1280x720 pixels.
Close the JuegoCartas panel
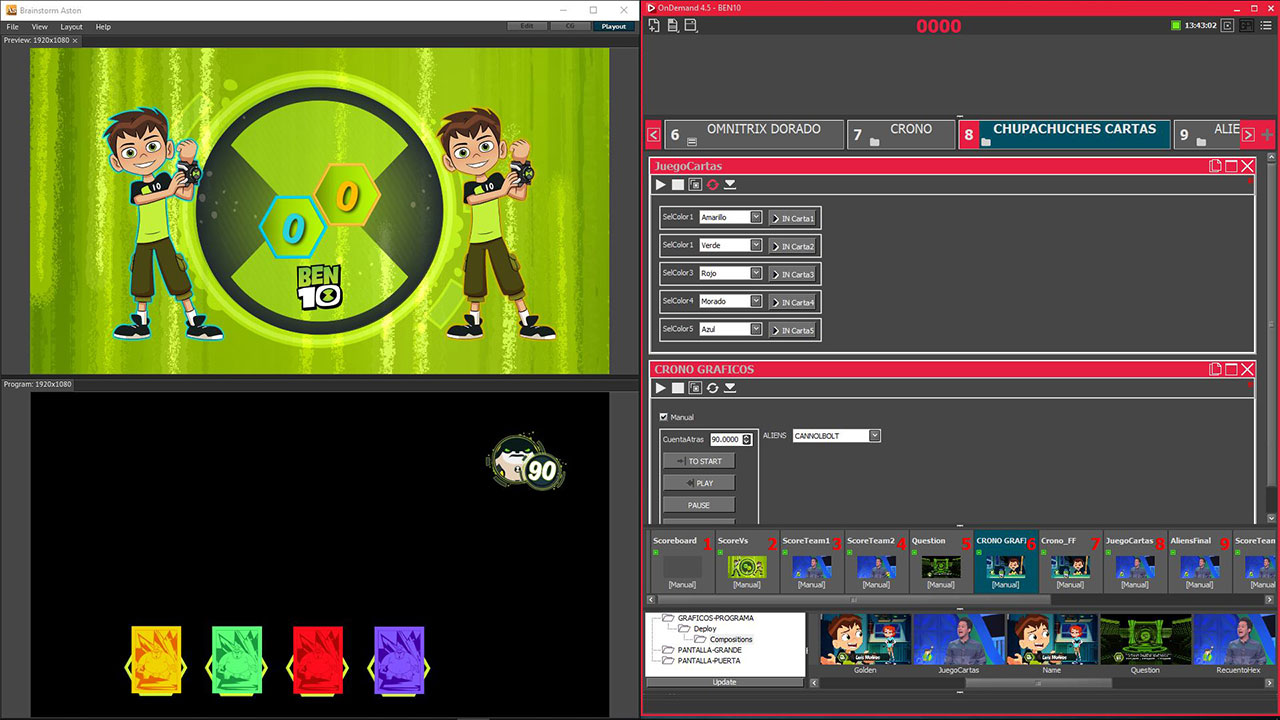tap(1247, 166)
